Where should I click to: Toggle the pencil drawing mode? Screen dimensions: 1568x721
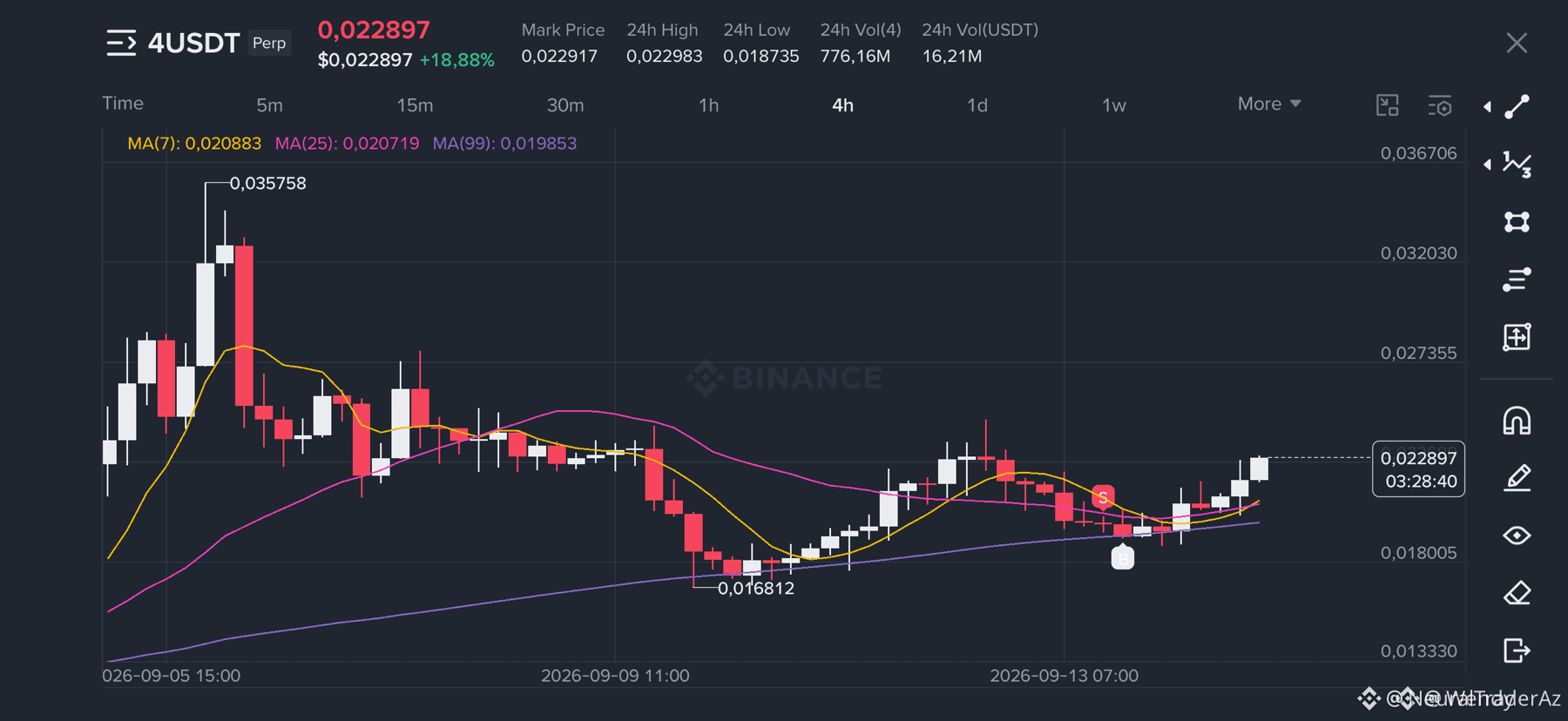coord(1517,478)
